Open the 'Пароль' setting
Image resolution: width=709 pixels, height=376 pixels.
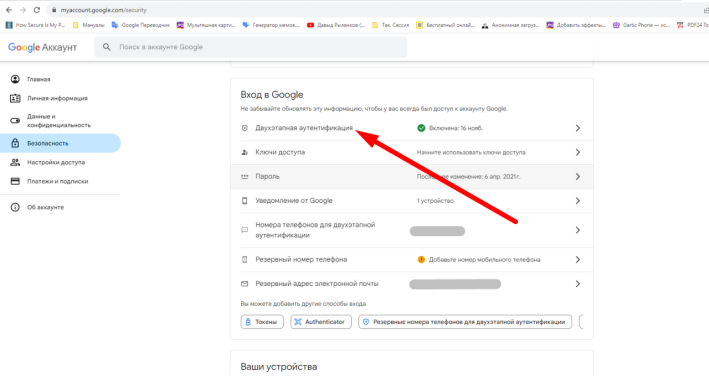point(411,177)
